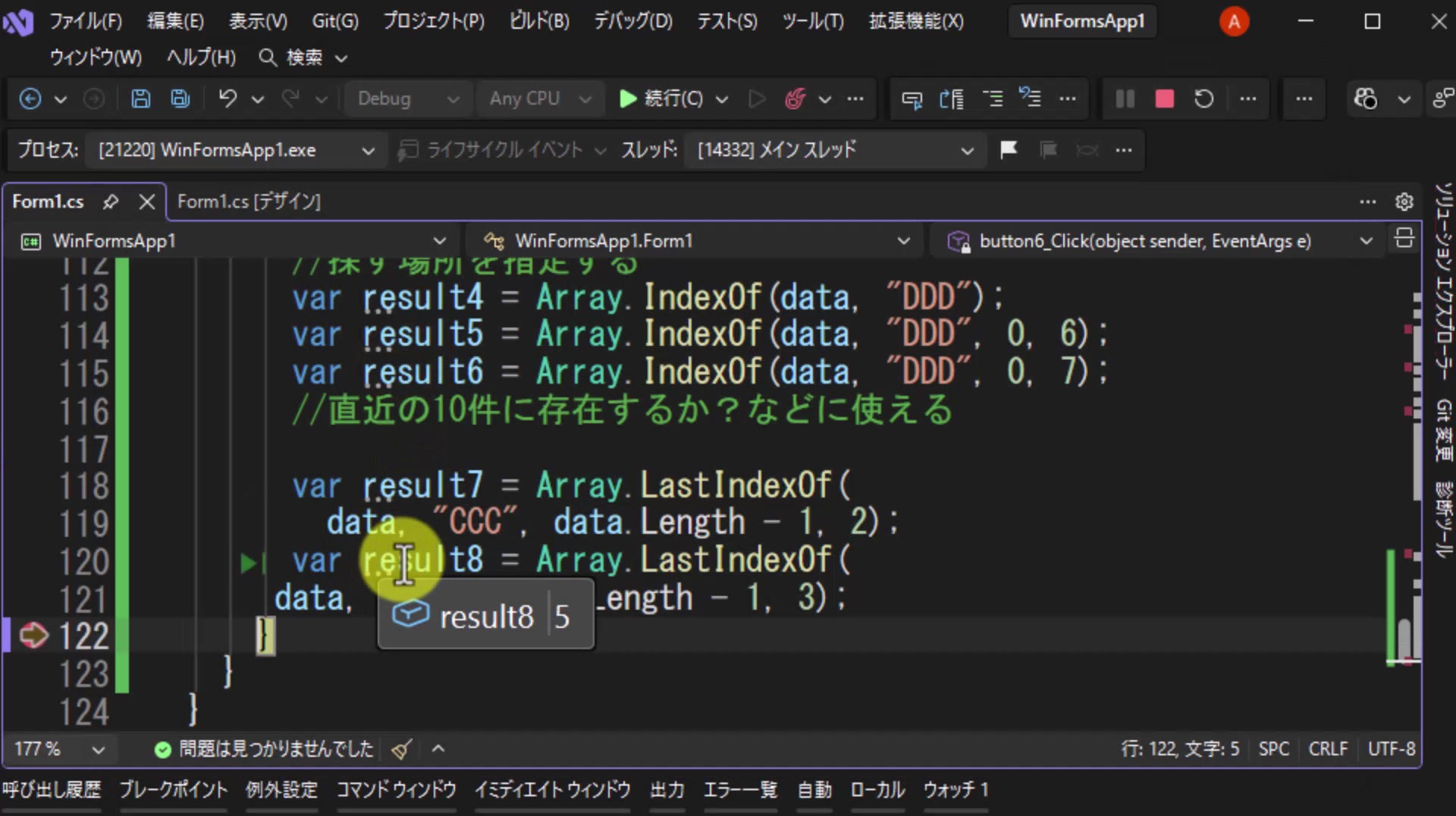The image size is (1456, 816).
Task: Open the 177 % zoom level dropdown
Action: [59, 749]
